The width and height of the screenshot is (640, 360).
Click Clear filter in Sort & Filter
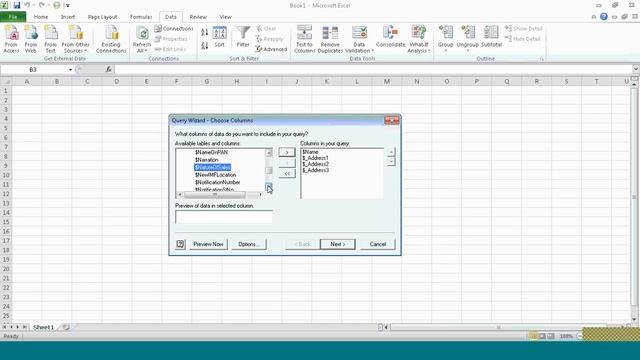pos(266,29)
